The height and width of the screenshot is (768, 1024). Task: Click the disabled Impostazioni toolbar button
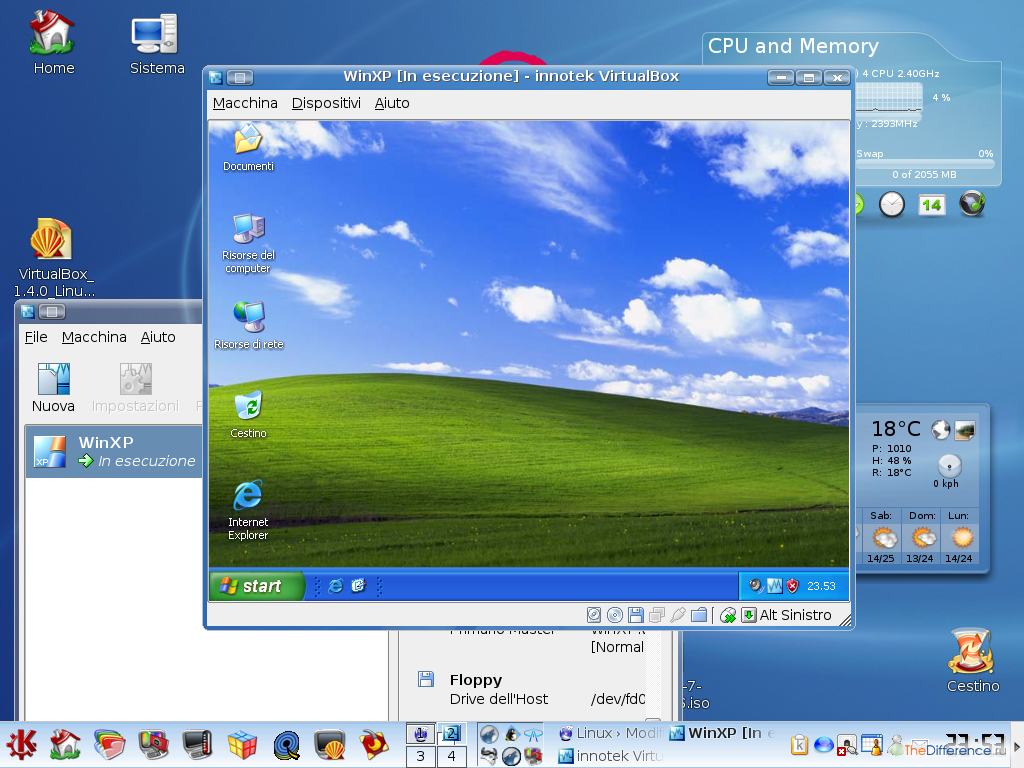click(x=135, y=389)
